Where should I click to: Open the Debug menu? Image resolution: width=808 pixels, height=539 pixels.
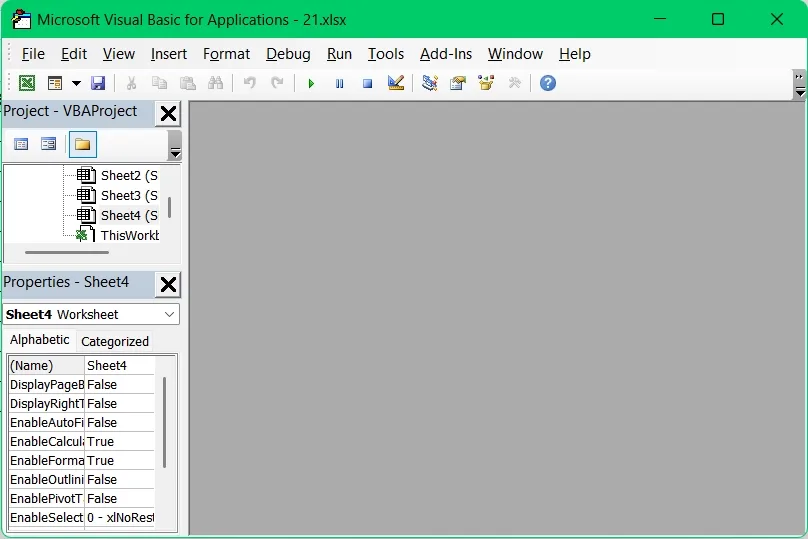288,54
